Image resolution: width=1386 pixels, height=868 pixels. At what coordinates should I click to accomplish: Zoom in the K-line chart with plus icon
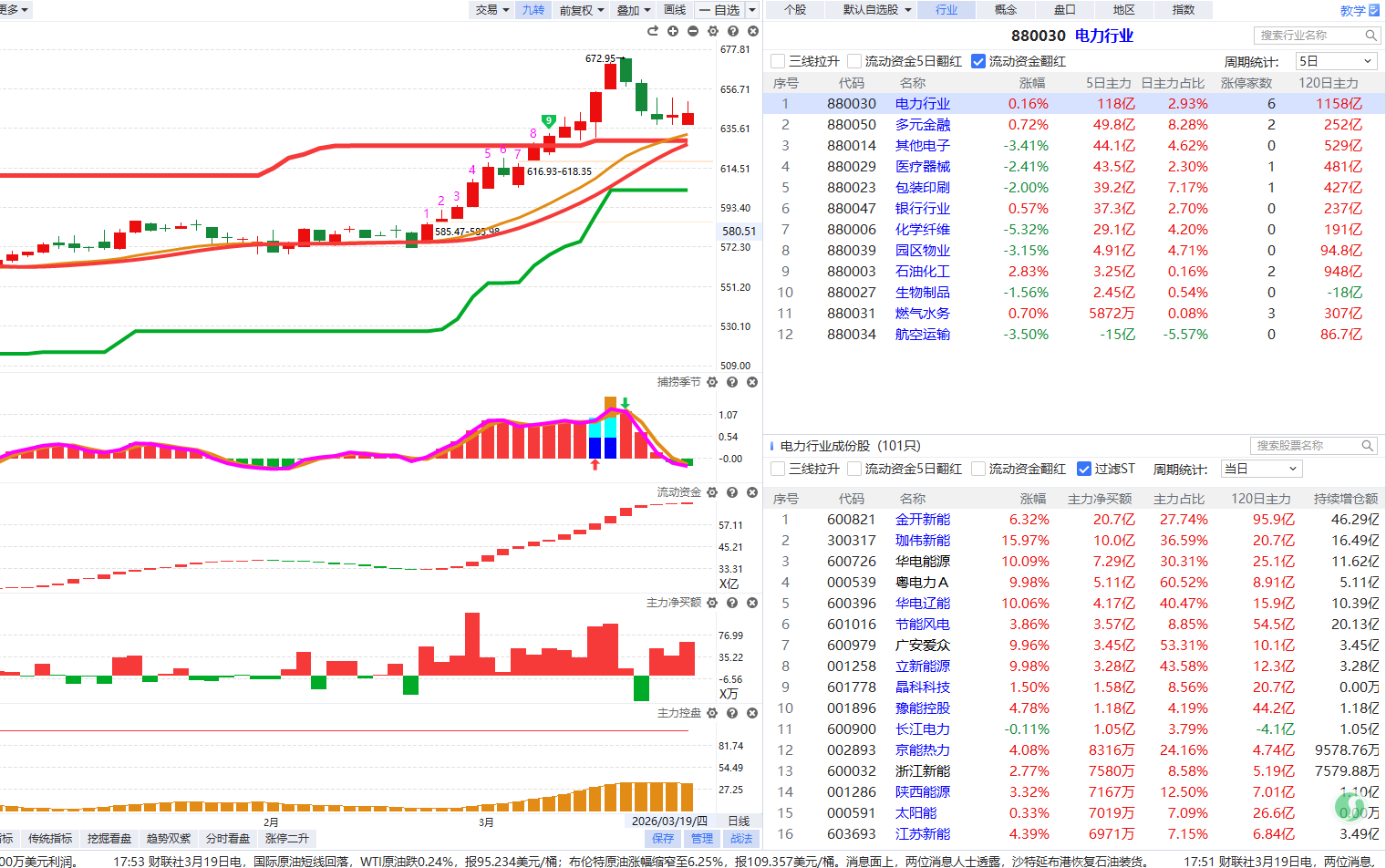tap(673, 31)
